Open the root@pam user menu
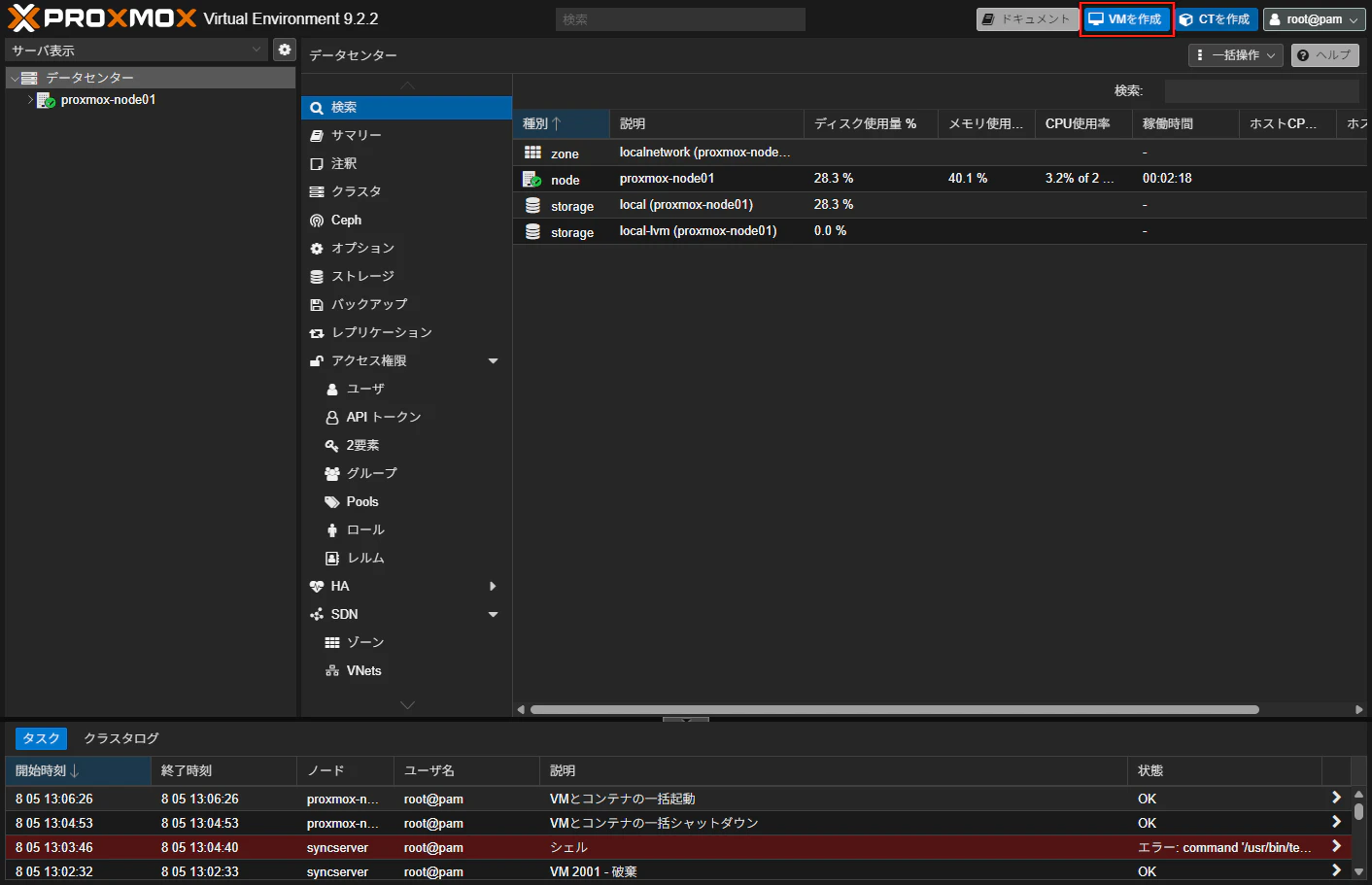The width and height of the screenshot is (1372, 885). 1315,19
